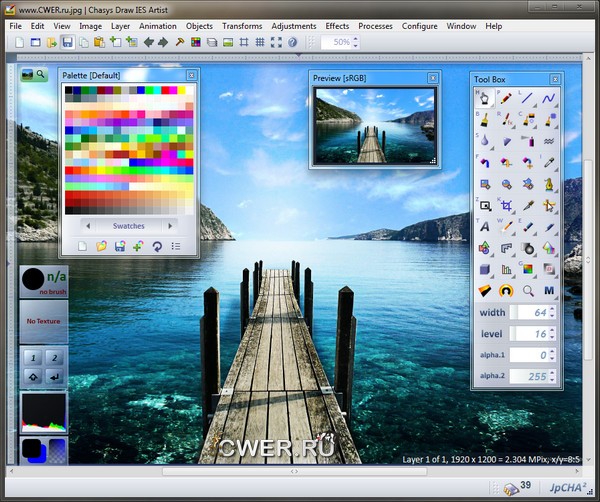The image size is (600, 502).
Task: Click the Swatches label button
Action: click(x=128, y=226)
